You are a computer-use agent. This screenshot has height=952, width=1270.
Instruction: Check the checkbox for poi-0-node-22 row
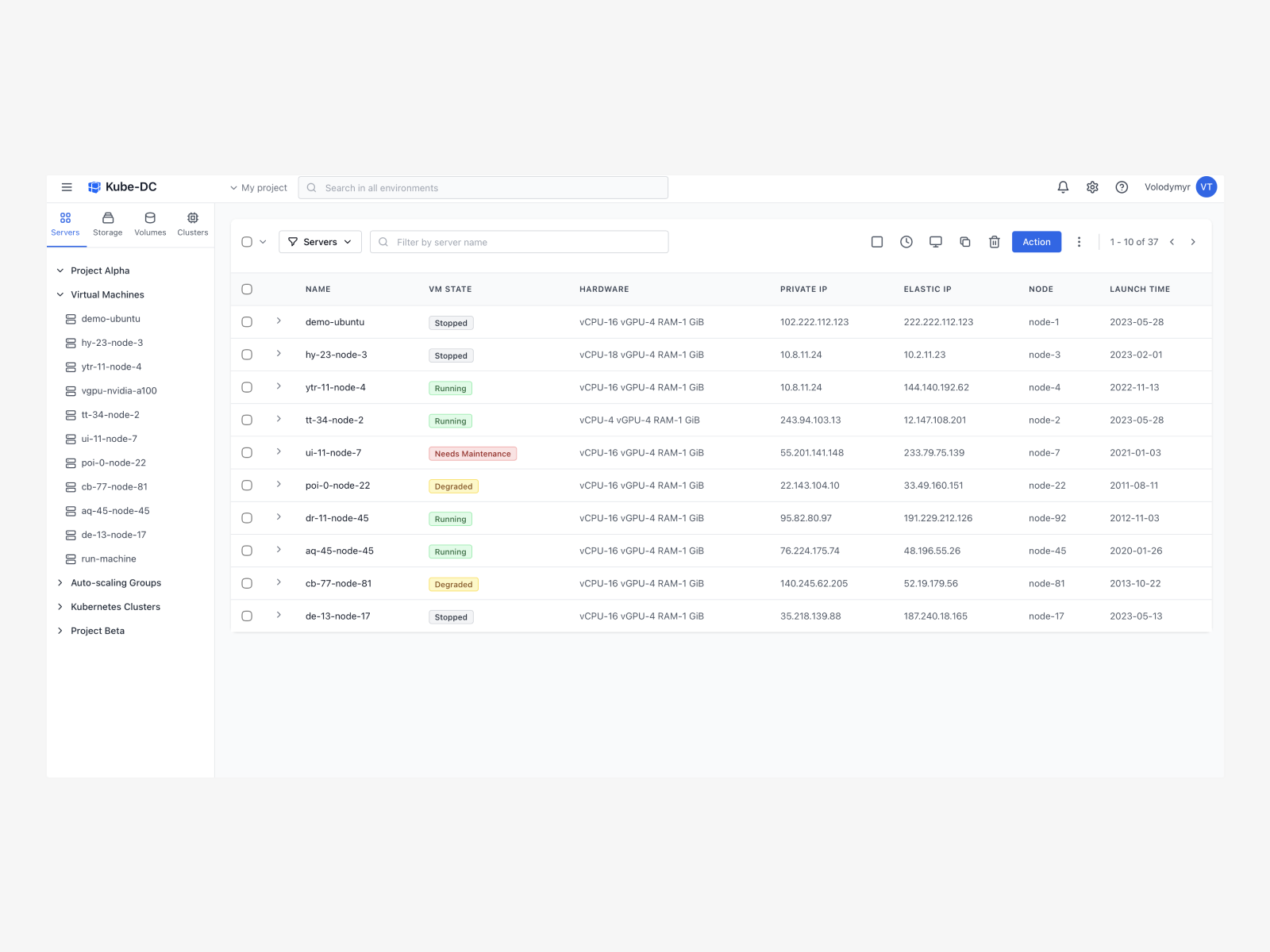click(247, 485)
